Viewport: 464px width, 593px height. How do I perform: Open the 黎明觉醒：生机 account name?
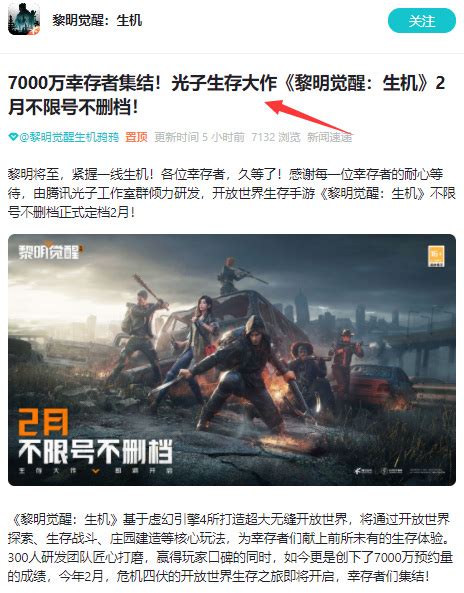tap(97, 20)
